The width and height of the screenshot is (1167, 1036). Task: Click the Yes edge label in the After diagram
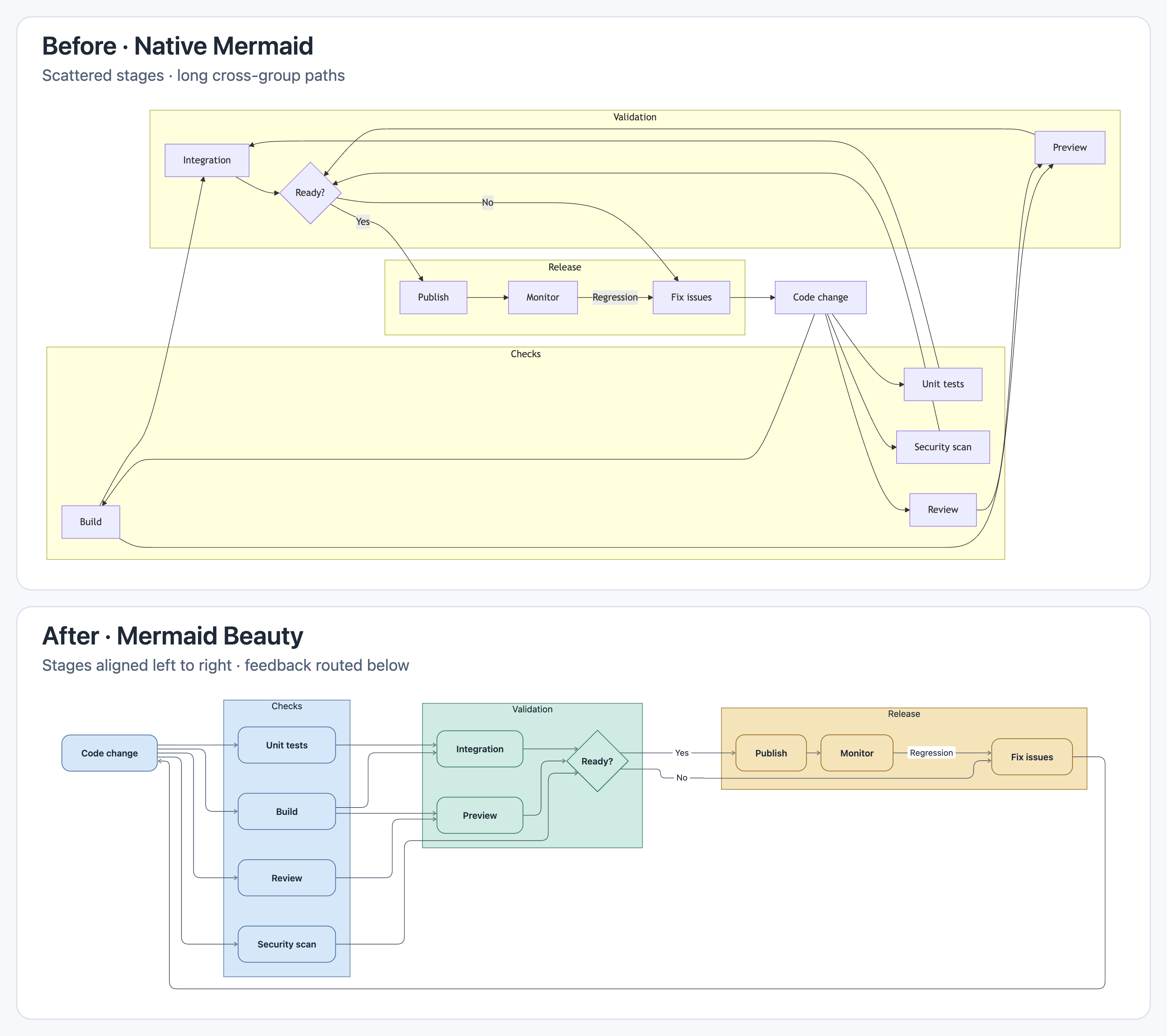[x=682, y=753]
